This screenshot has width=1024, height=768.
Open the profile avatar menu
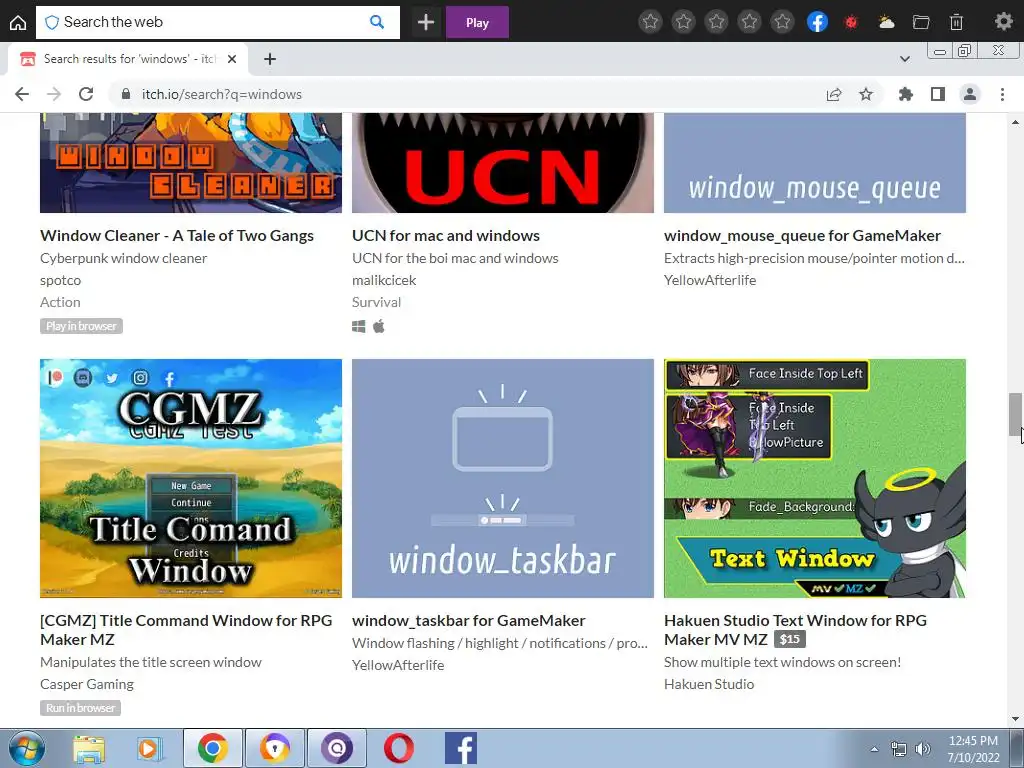click(970, 94)
